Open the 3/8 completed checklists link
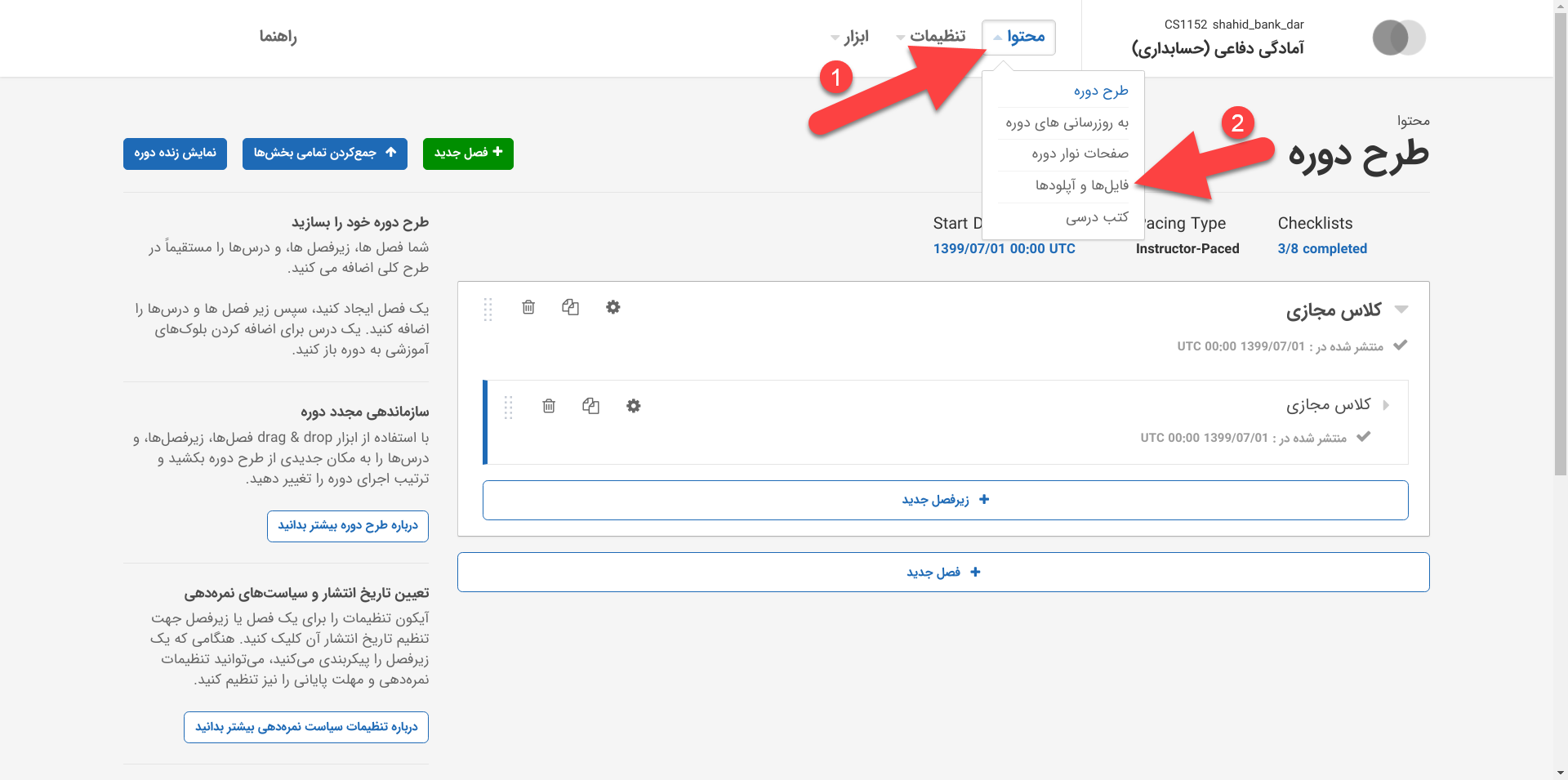 [x=1321, y=248]
